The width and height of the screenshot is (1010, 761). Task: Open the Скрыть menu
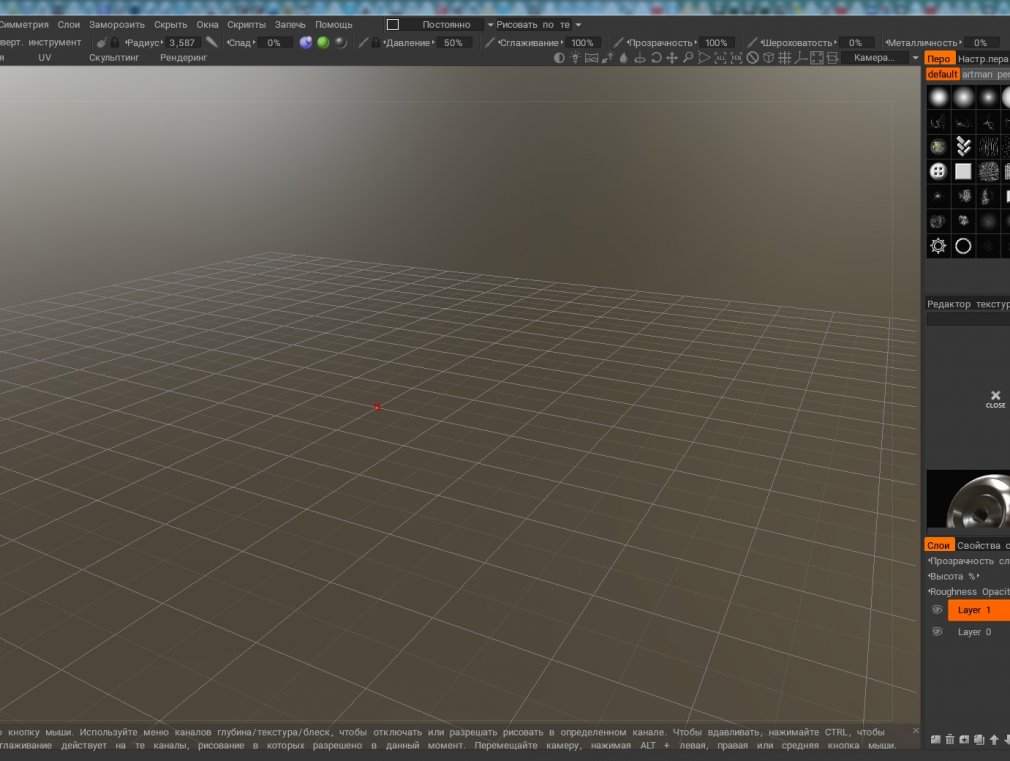click(x=171, y=24)
